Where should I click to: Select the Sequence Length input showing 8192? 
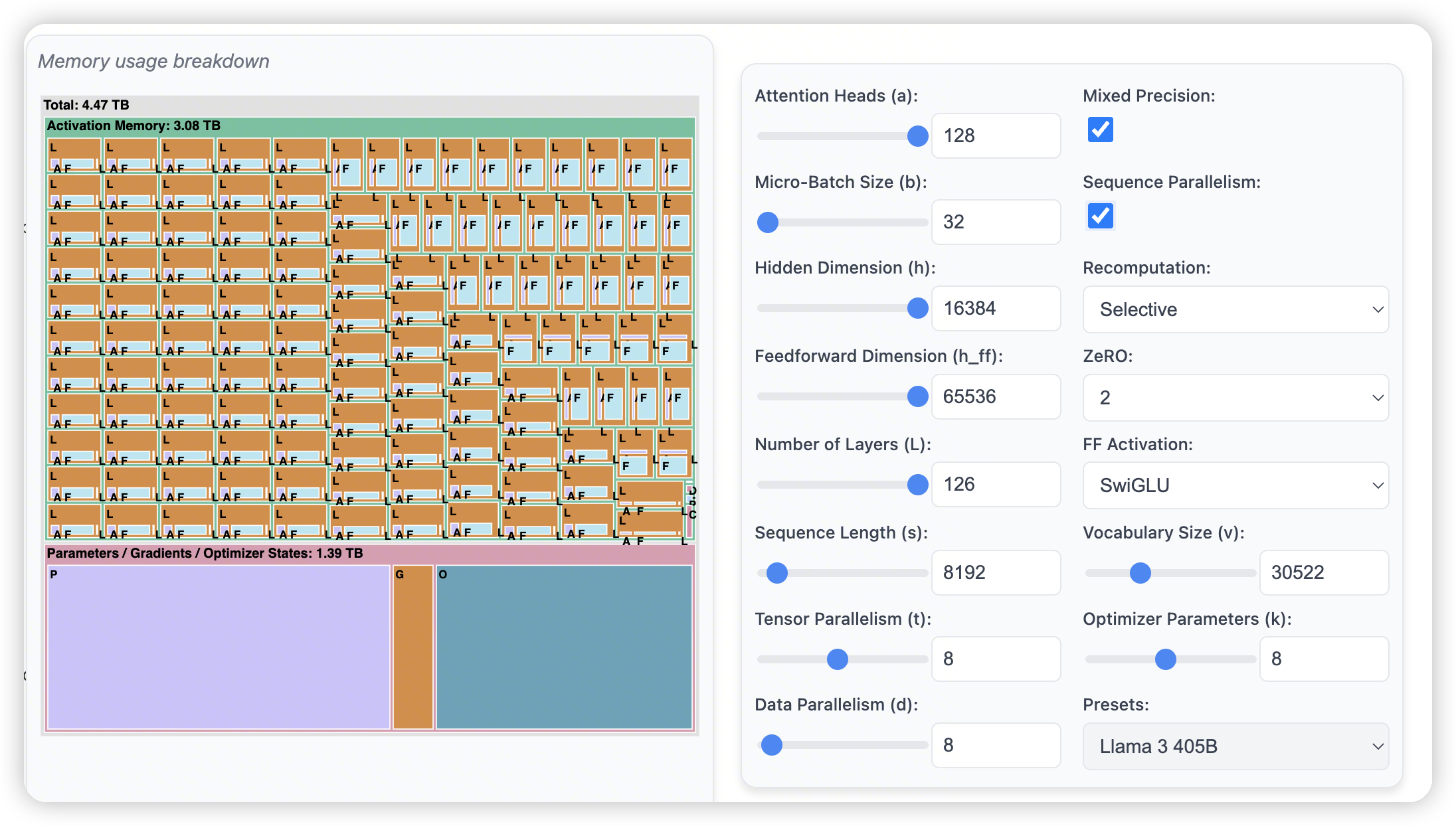coord(995,572)
